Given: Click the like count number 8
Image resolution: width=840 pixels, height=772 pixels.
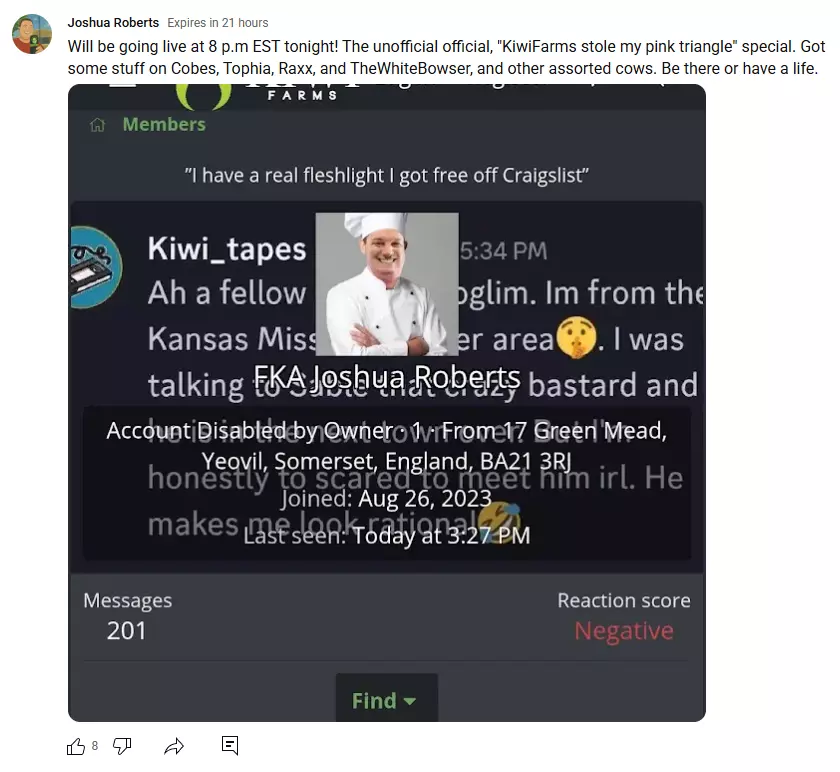Looking at the screenshot, I should coord(95,746).
